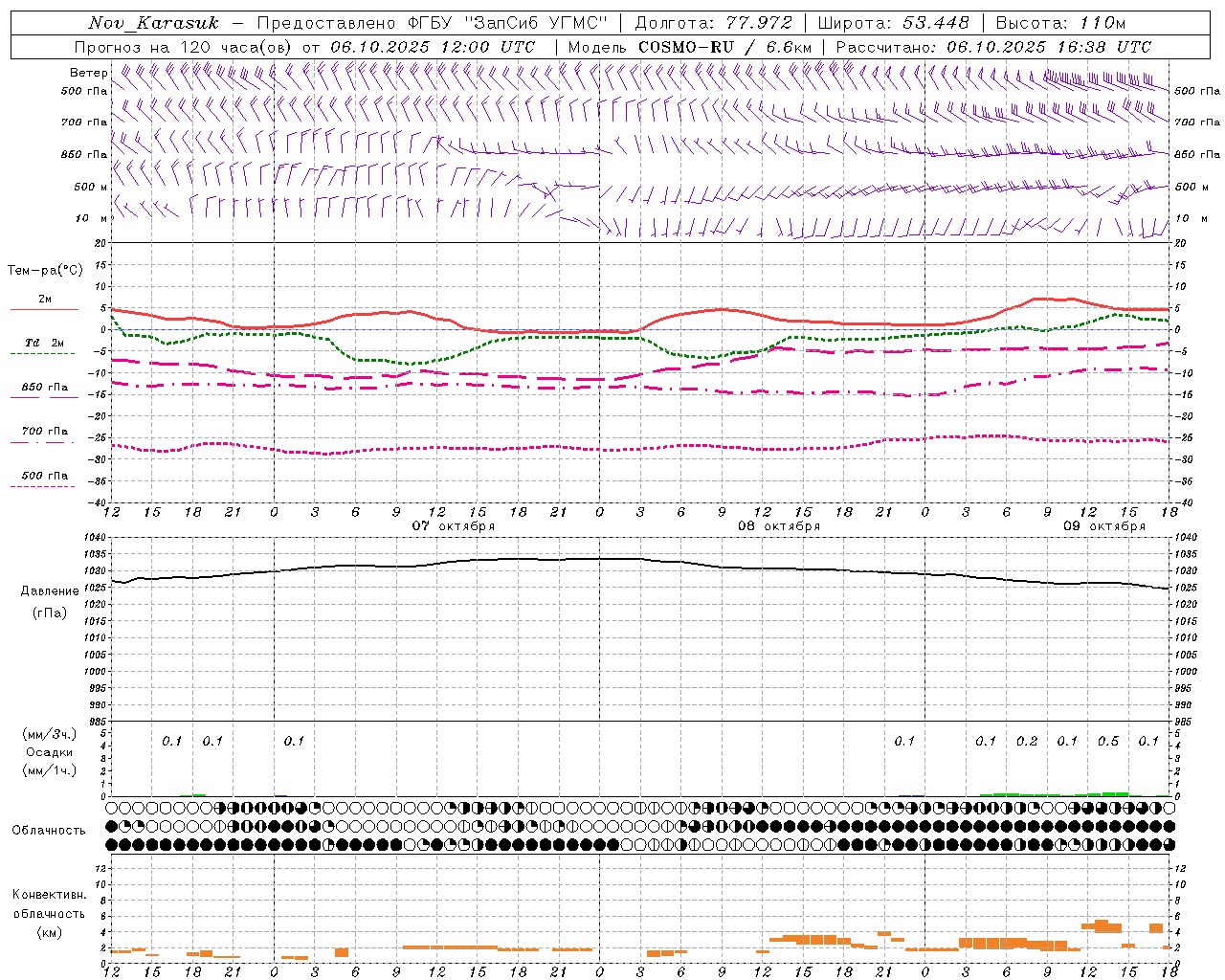This screenshot has height=980, width=1225.
Task: Click the Рассчитано: 06.10.2025 16:38 UTC timestamp
Action: pos(993,47)
